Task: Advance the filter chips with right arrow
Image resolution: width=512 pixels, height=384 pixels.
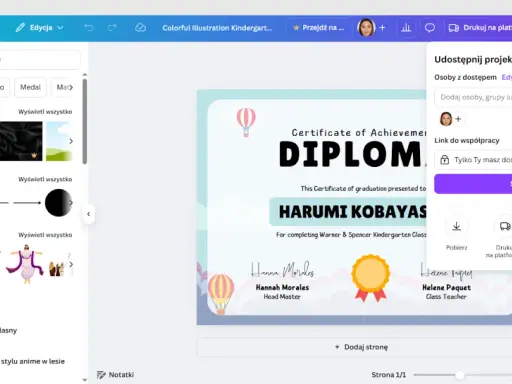Action: tap(71, 87)
